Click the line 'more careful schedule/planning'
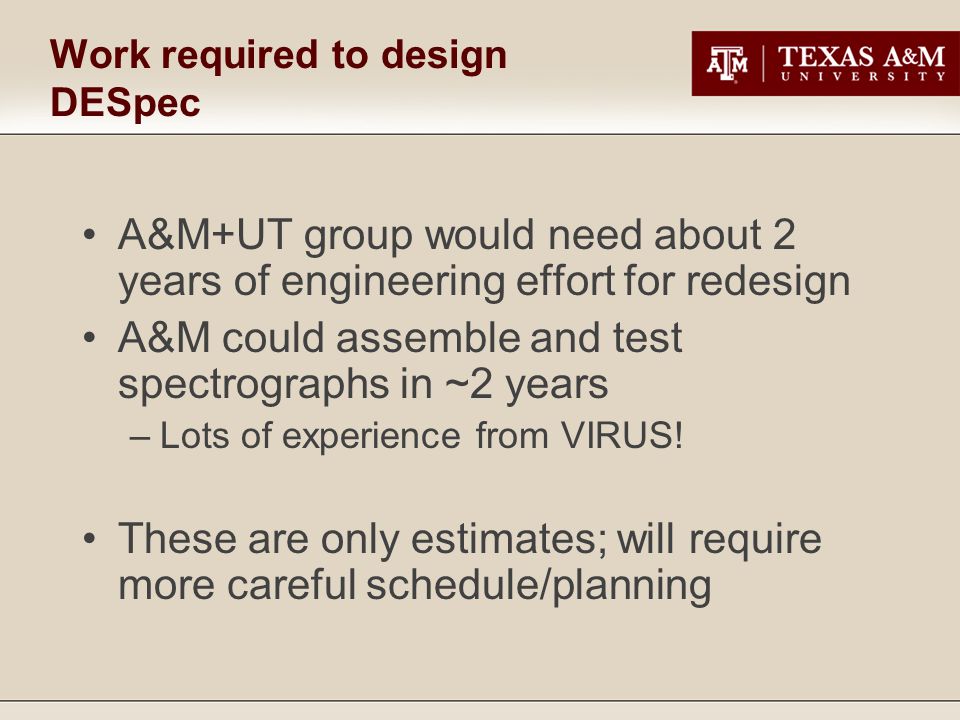This screenshot has width=960, height=720. (414, 586)
